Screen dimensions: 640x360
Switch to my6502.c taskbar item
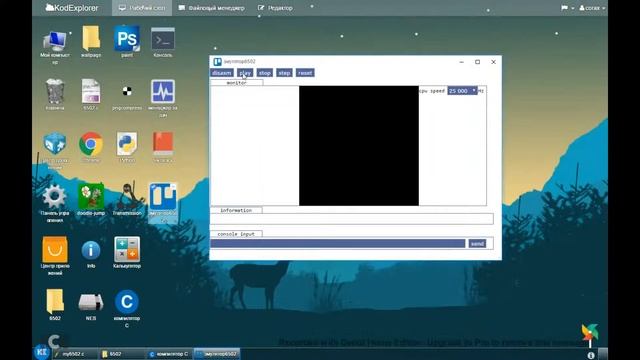[x=74, y=354]
